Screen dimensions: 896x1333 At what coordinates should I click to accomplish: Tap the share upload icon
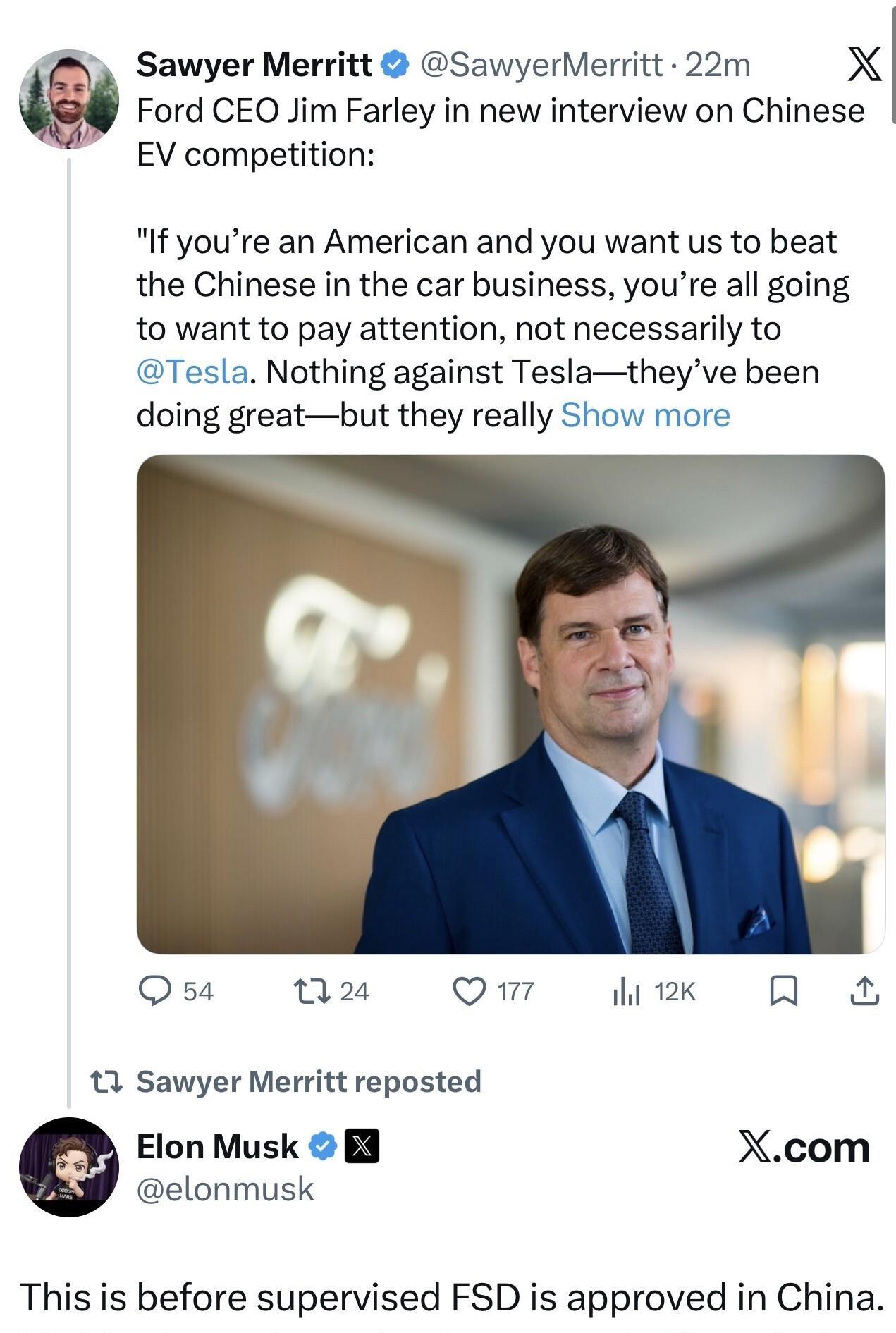(x=864, y=990)
